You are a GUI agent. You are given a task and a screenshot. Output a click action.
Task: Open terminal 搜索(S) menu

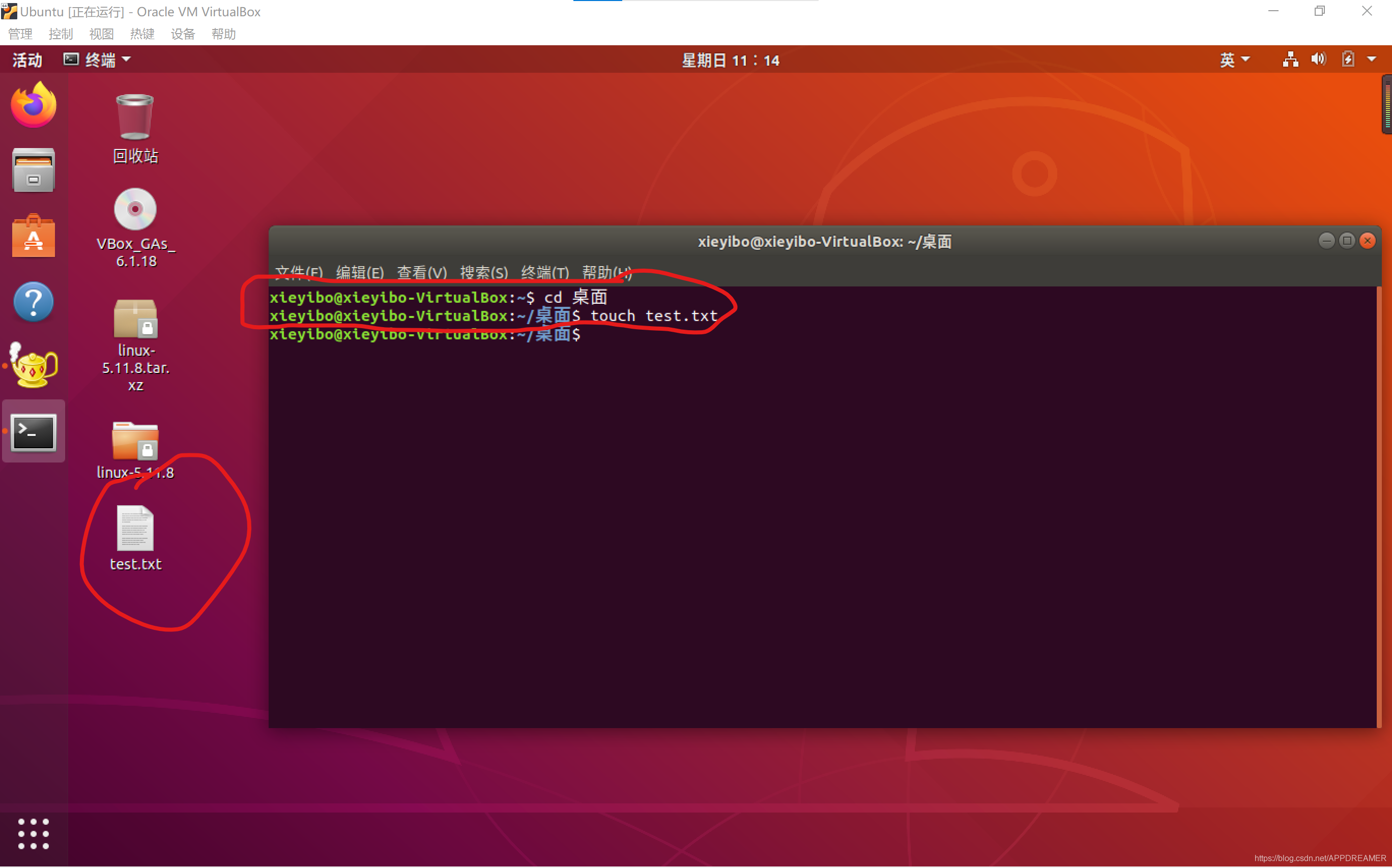pyautogui.click(x=484, y=273)
